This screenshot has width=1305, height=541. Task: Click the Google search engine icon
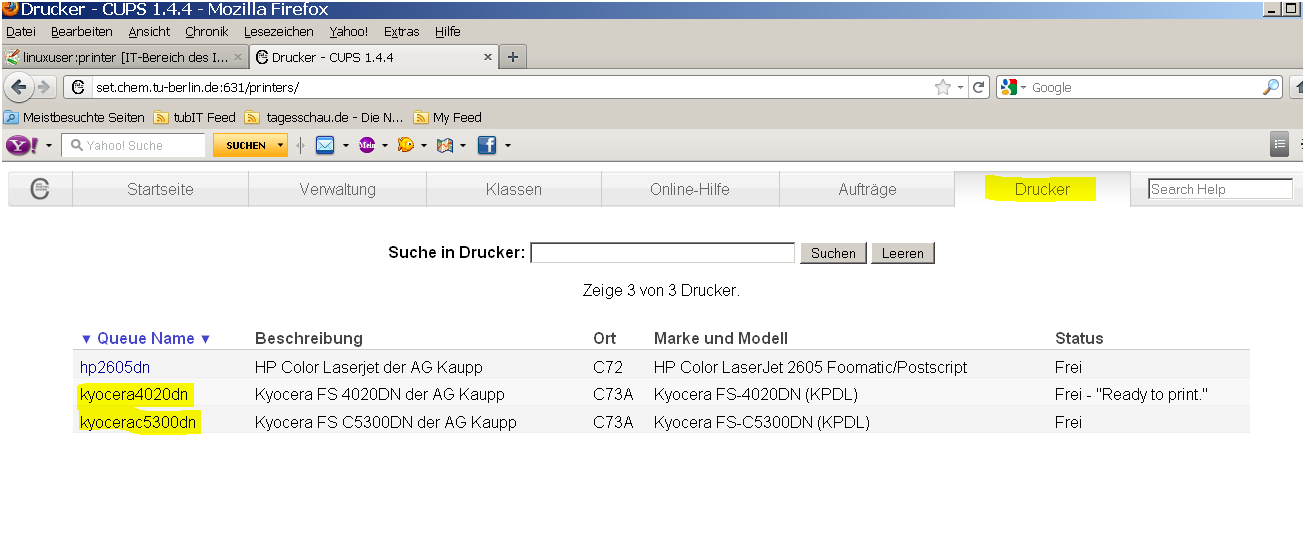tap(1008, 87)
